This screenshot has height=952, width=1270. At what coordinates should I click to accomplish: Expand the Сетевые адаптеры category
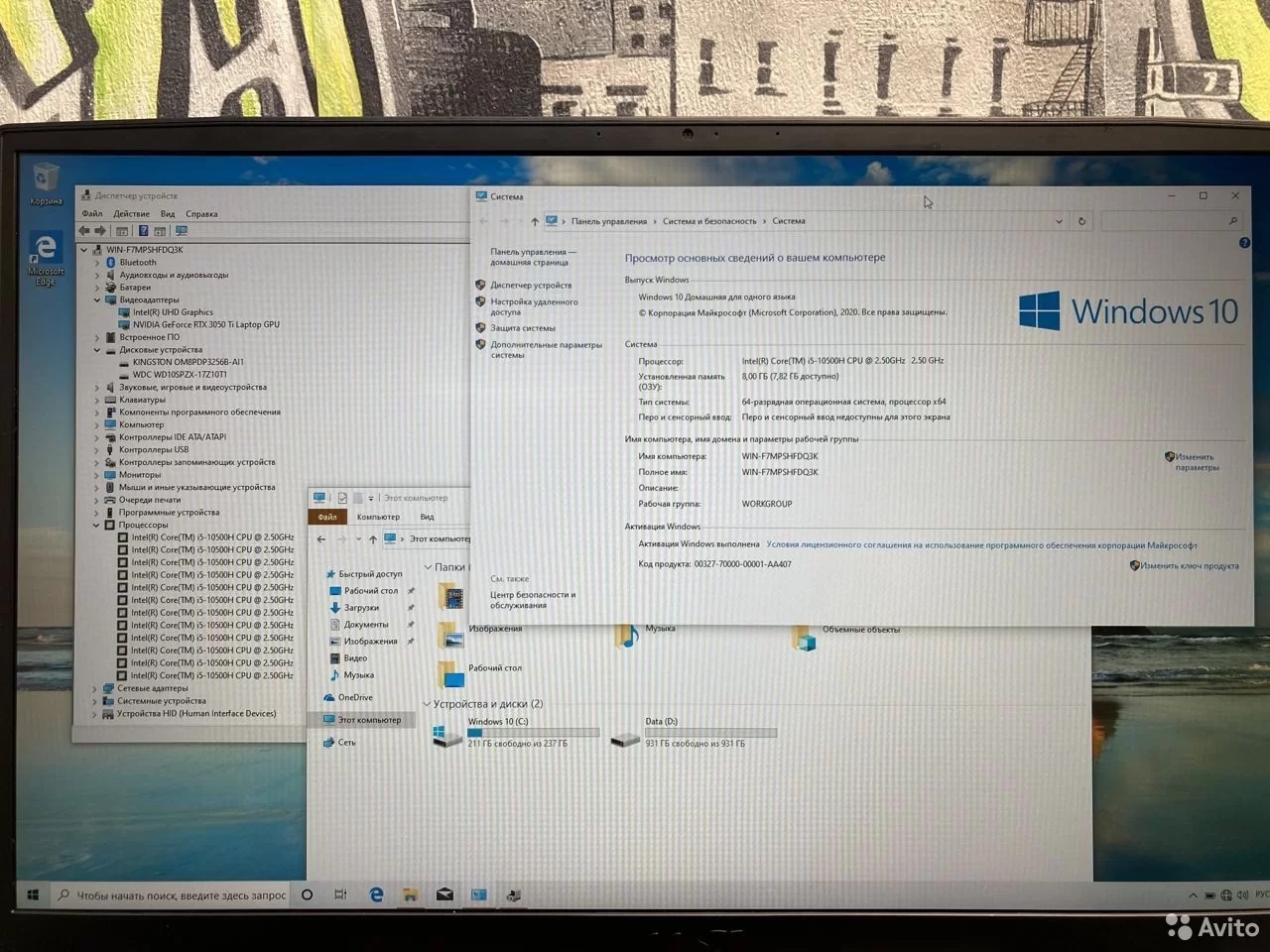click(96, 688)
